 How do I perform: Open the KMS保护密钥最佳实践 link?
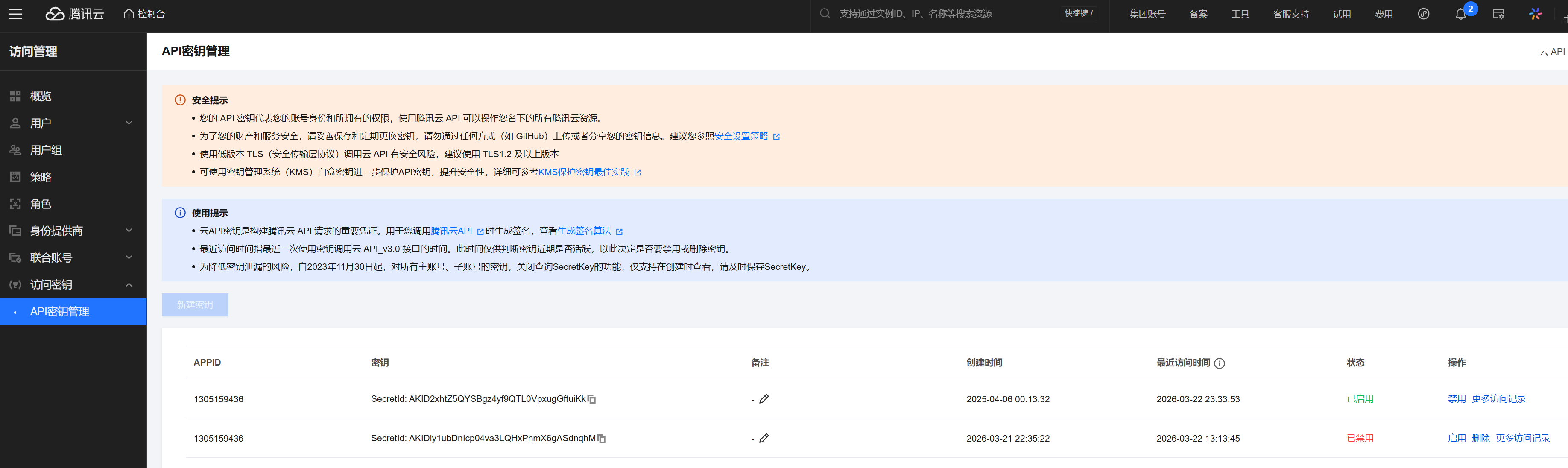583,172
